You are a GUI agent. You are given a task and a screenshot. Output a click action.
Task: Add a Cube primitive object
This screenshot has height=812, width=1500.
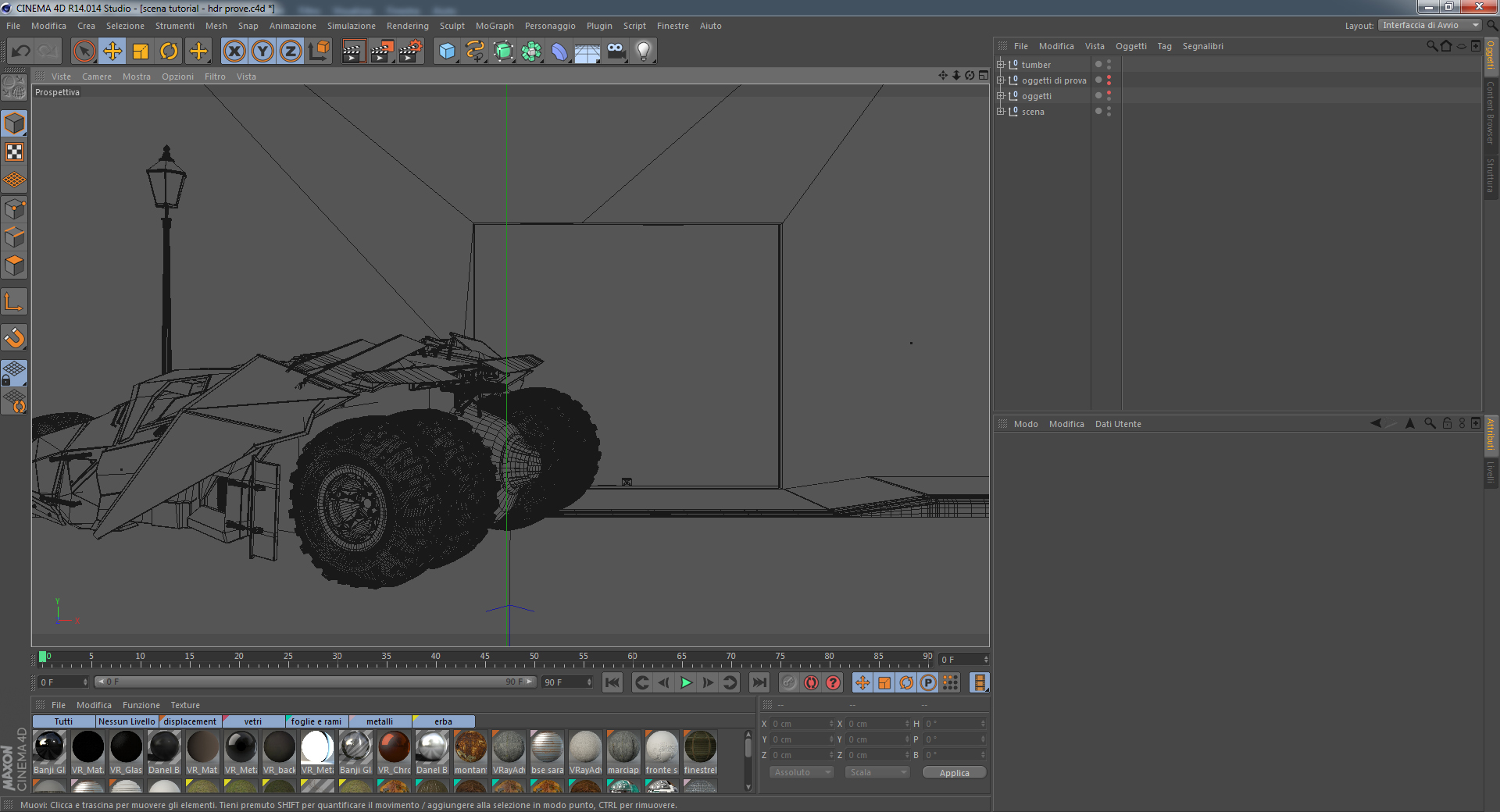coord(447,52)
